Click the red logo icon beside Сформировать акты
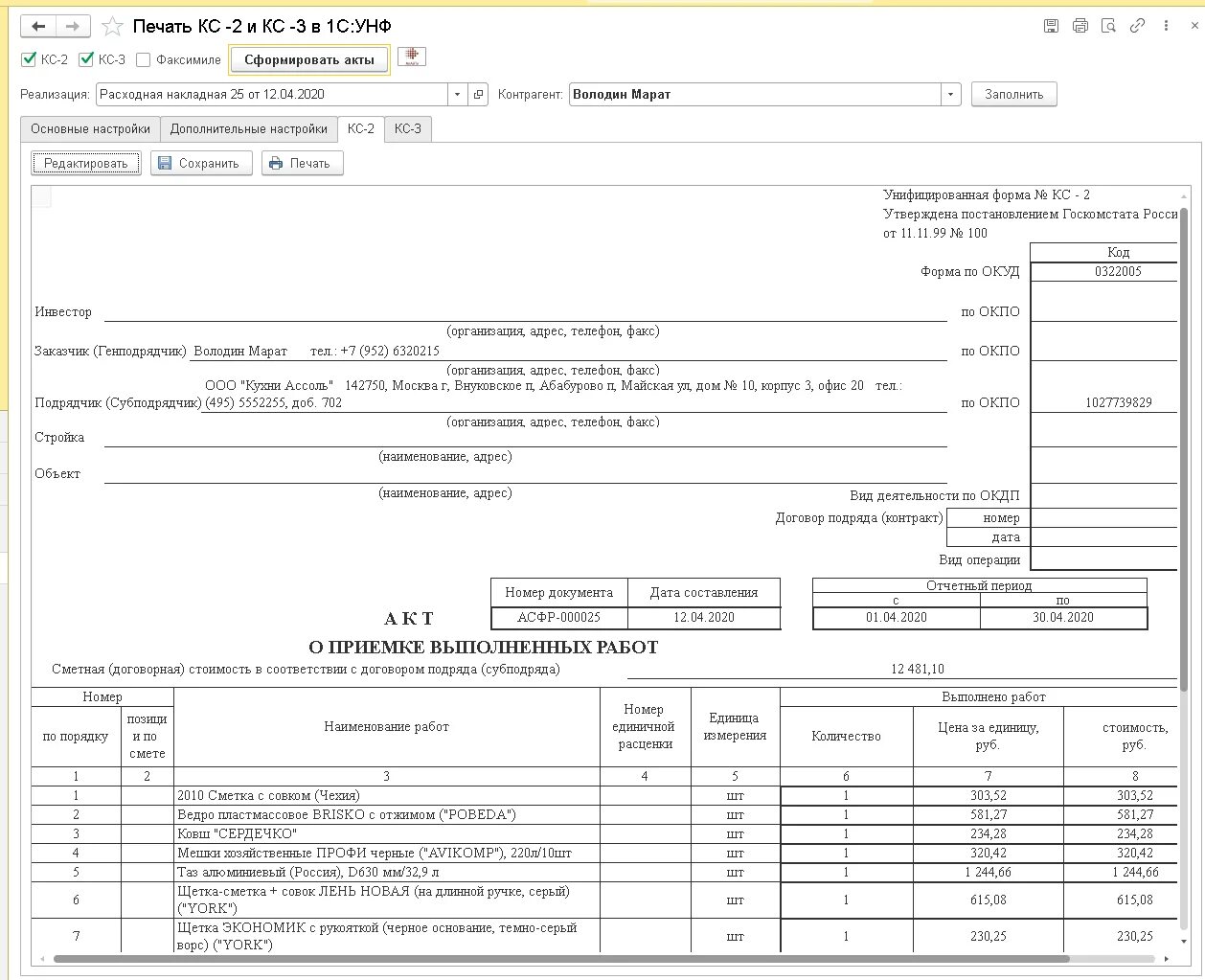1205x980 pixels. click(412, 57)
